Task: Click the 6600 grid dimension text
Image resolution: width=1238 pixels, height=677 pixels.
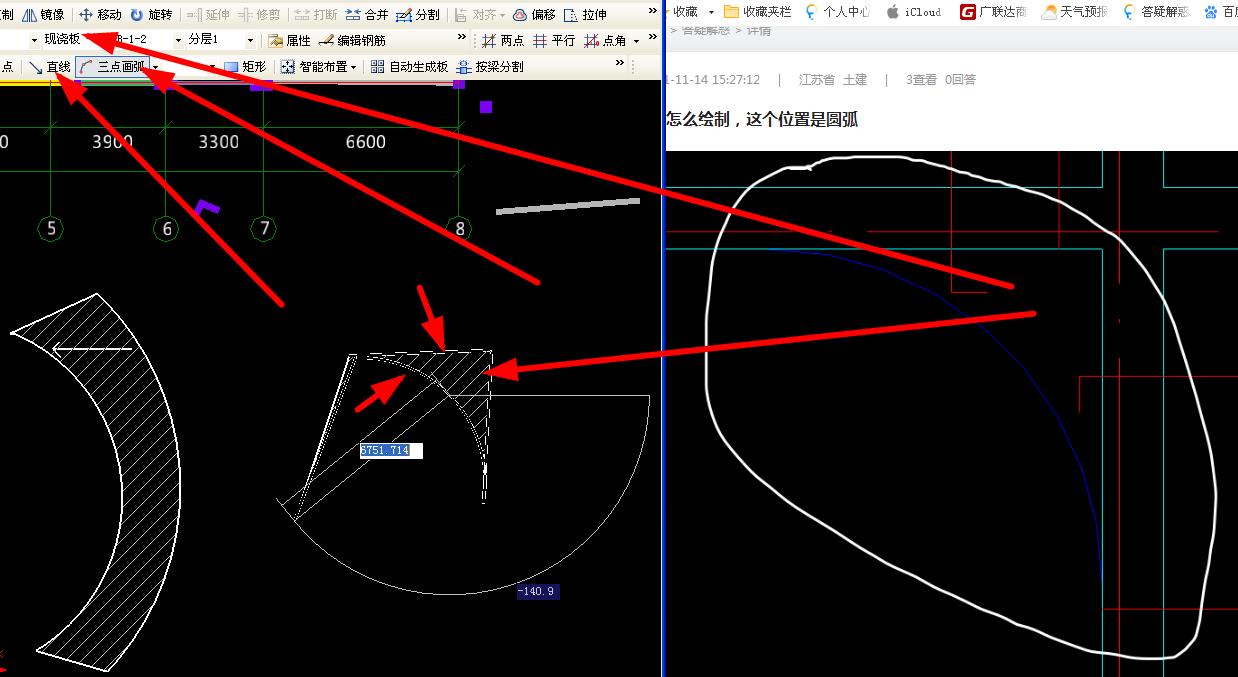Action: click(366, 142)
